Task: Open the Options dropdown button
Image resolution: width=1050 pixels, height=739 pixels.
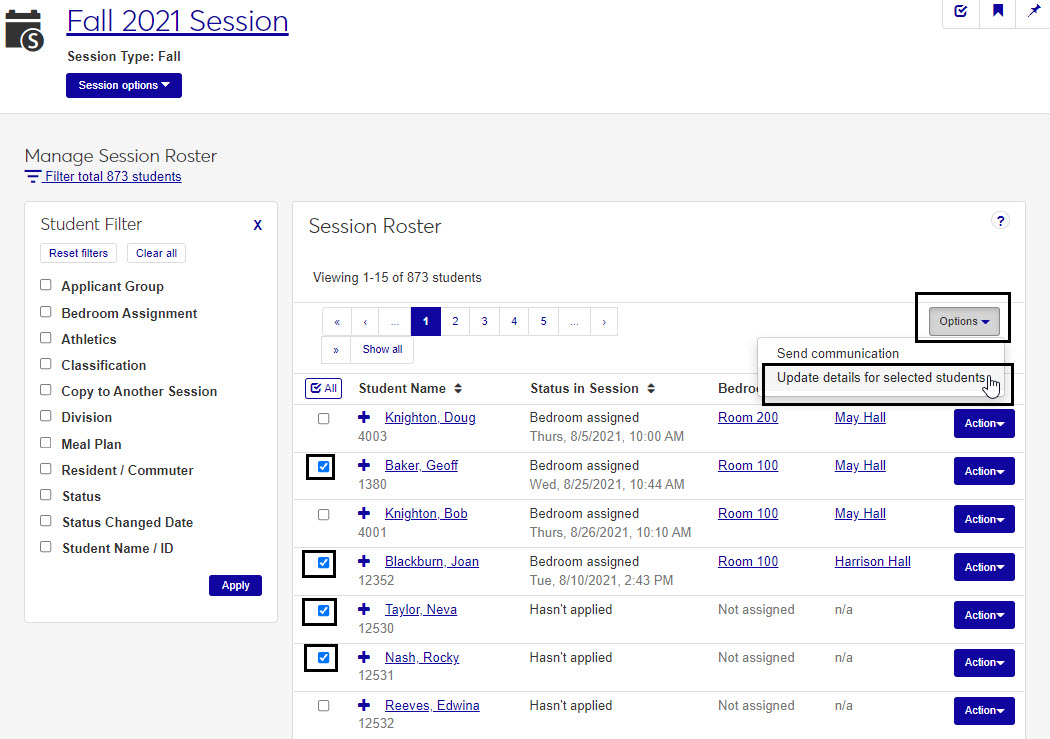Action: (964, 321)
